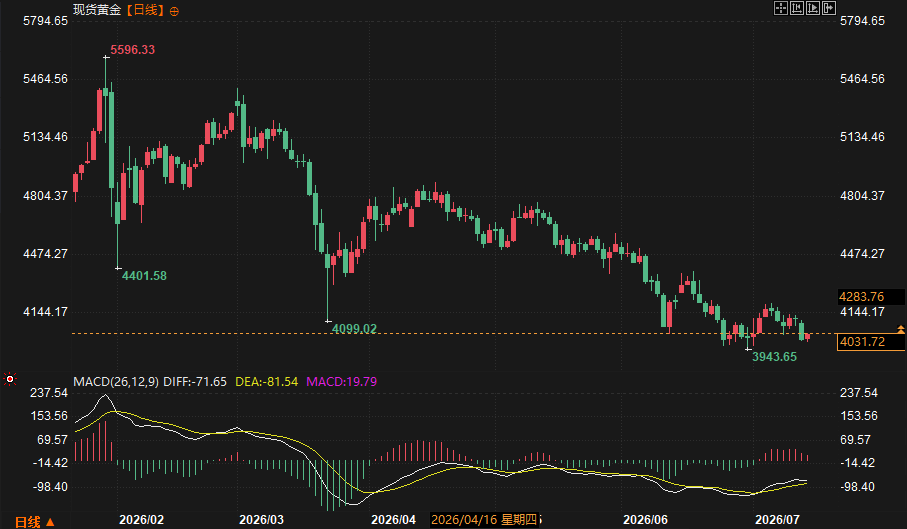907x529 pixels.
Task: Click the export panel arrow icon
Action: [x=829, y=8]
